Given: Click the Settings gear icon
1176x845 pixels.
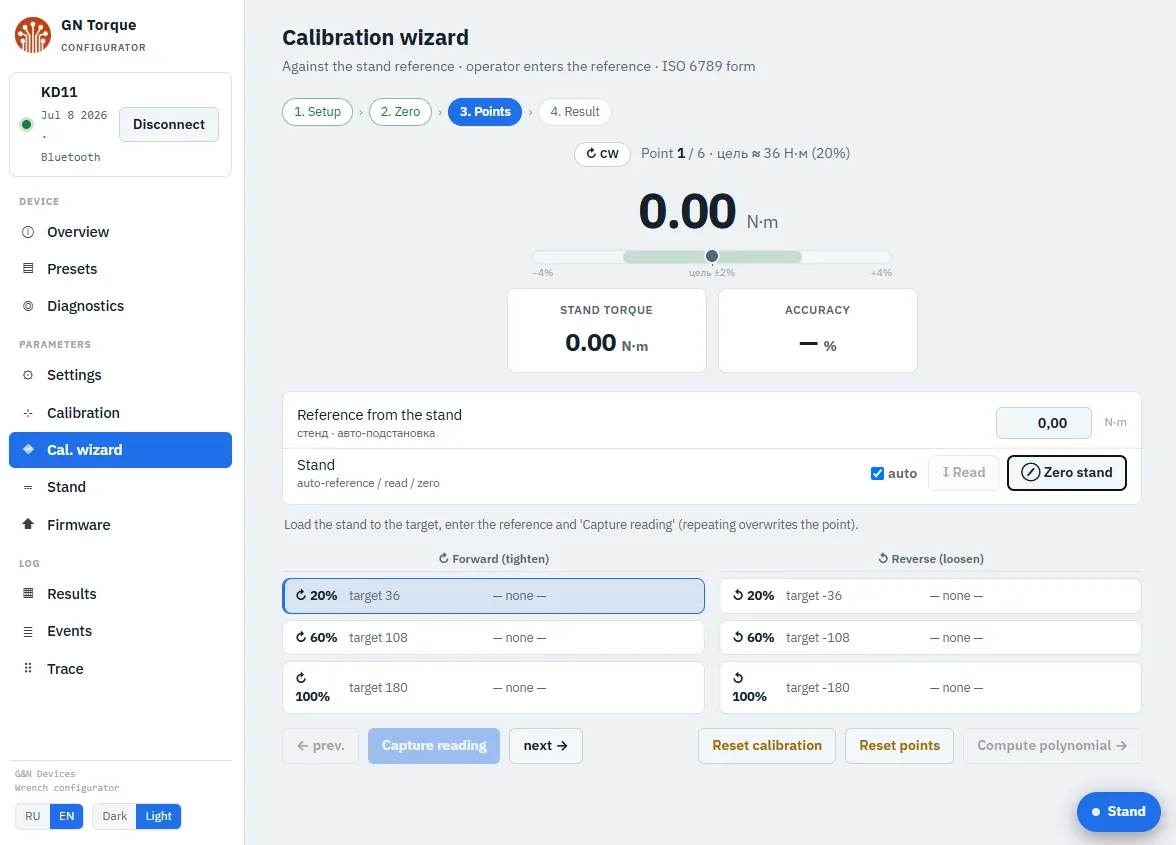Looking at the screenshot, I should (x=28, y=375).
